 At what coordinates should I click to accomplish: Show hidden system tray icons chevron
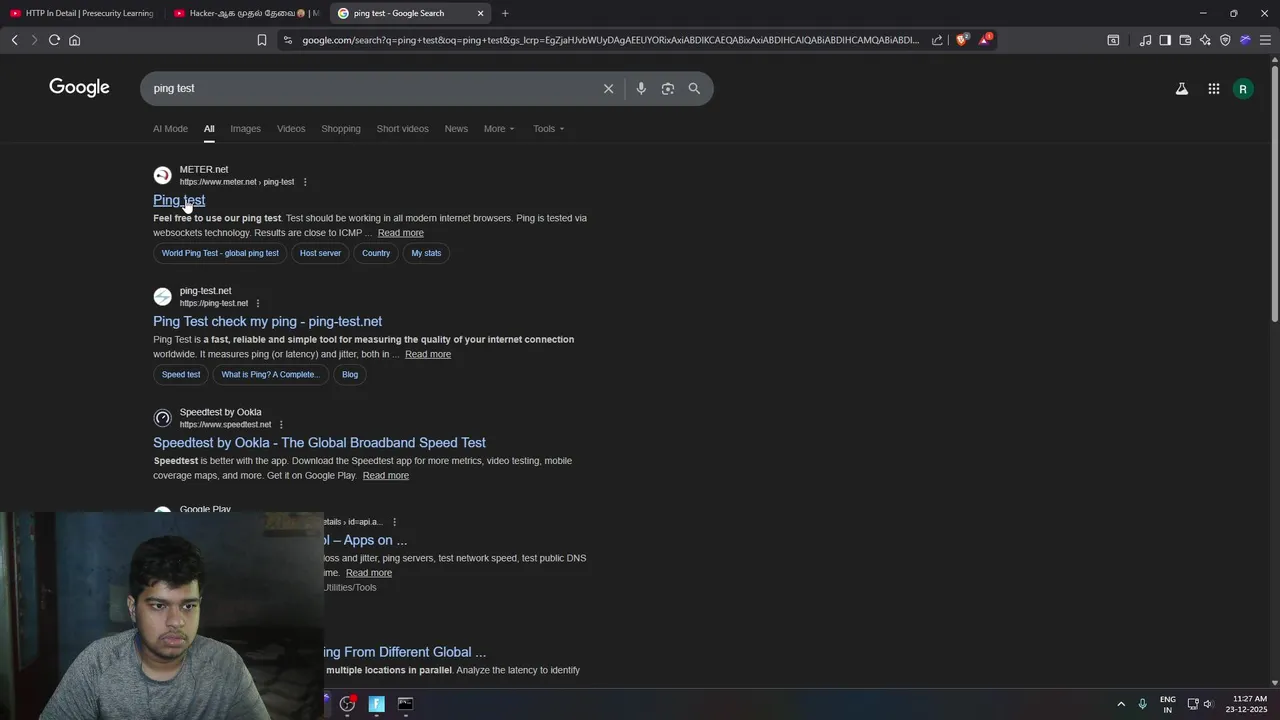point(1121,704)
